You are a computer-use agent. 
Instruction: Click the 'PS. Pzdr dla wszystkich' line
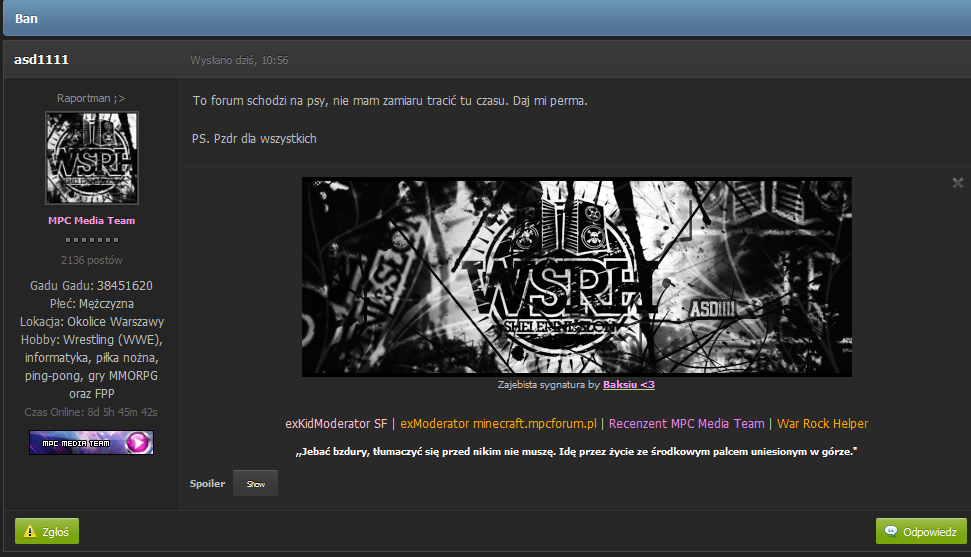coord(254,139)
